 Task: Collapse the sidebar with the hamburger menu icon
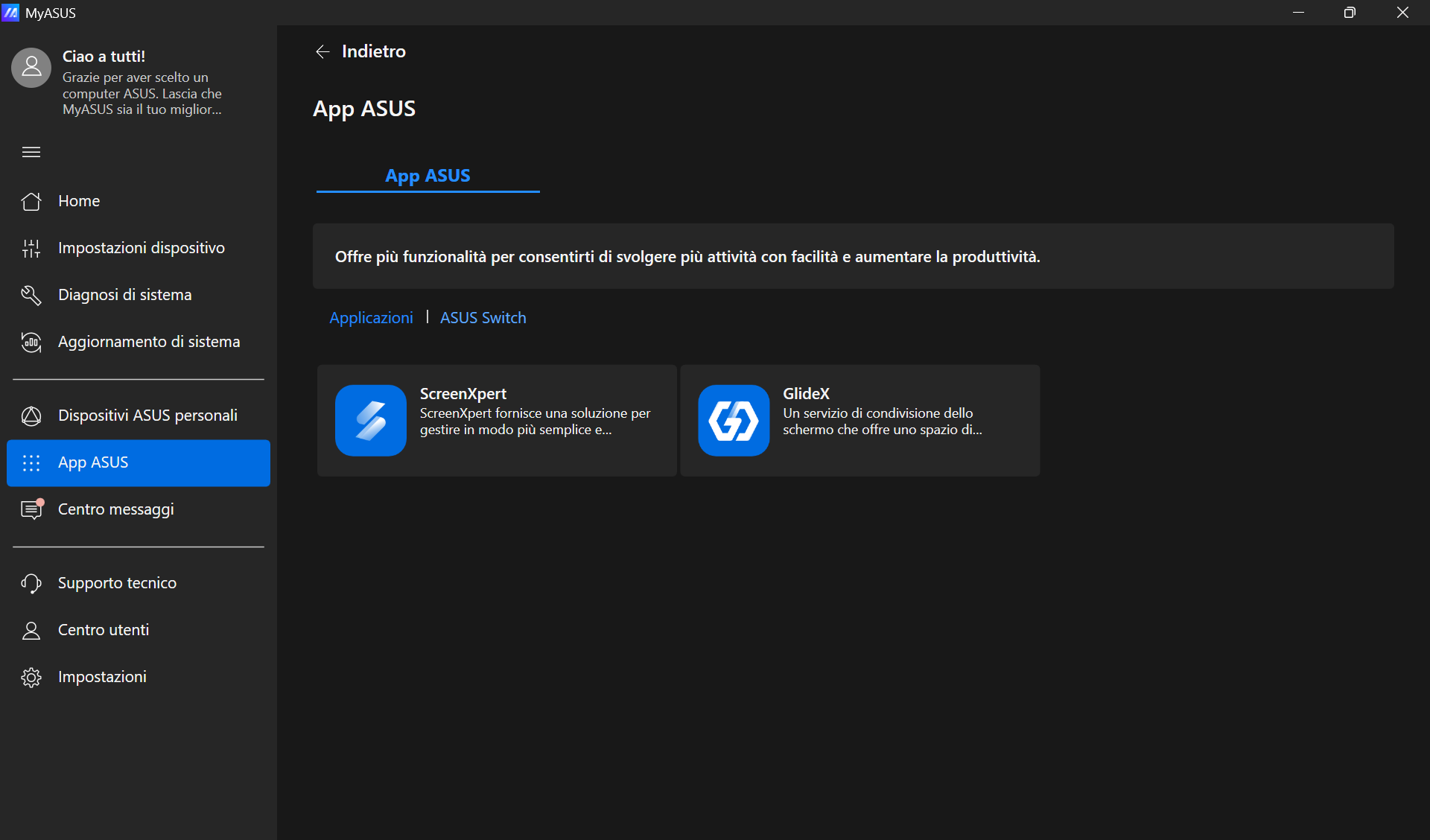tap(31, 152)
